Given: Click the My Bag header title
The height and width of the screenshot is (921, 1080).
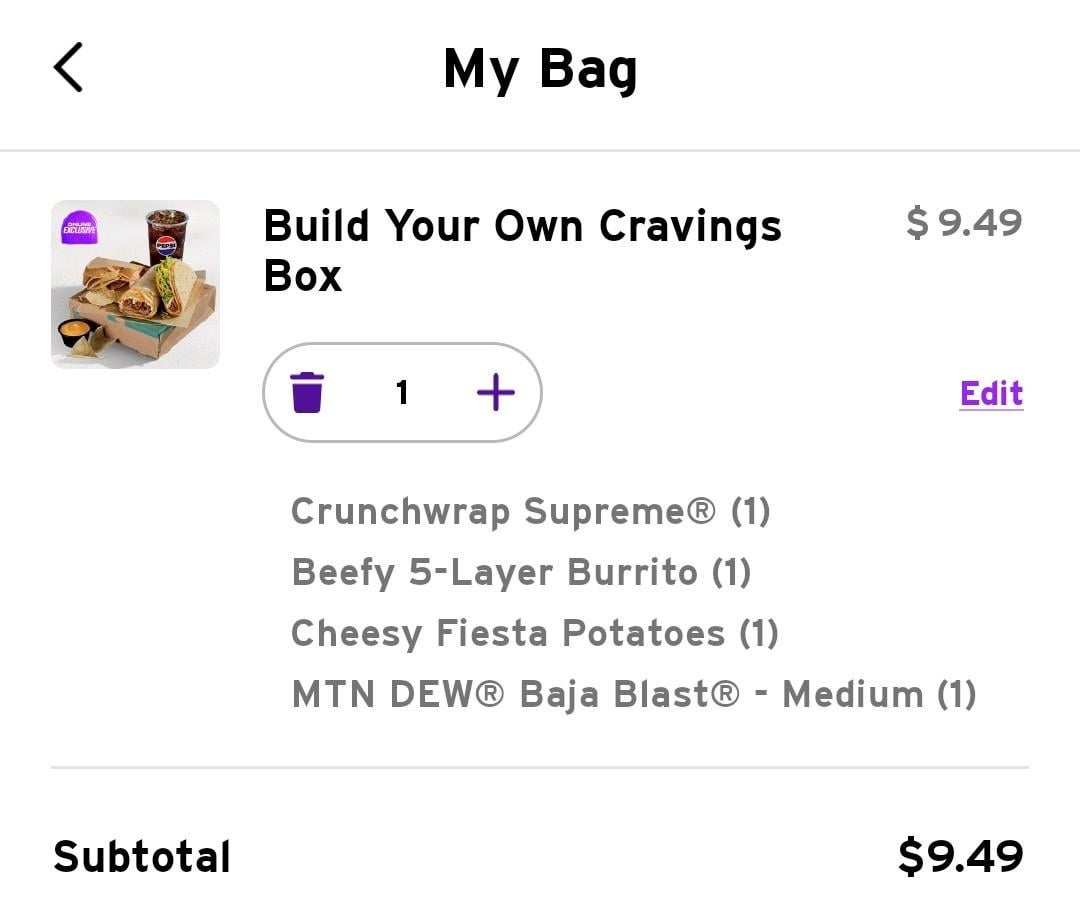Looking at the screenshot, I should (x=540, y=70).
